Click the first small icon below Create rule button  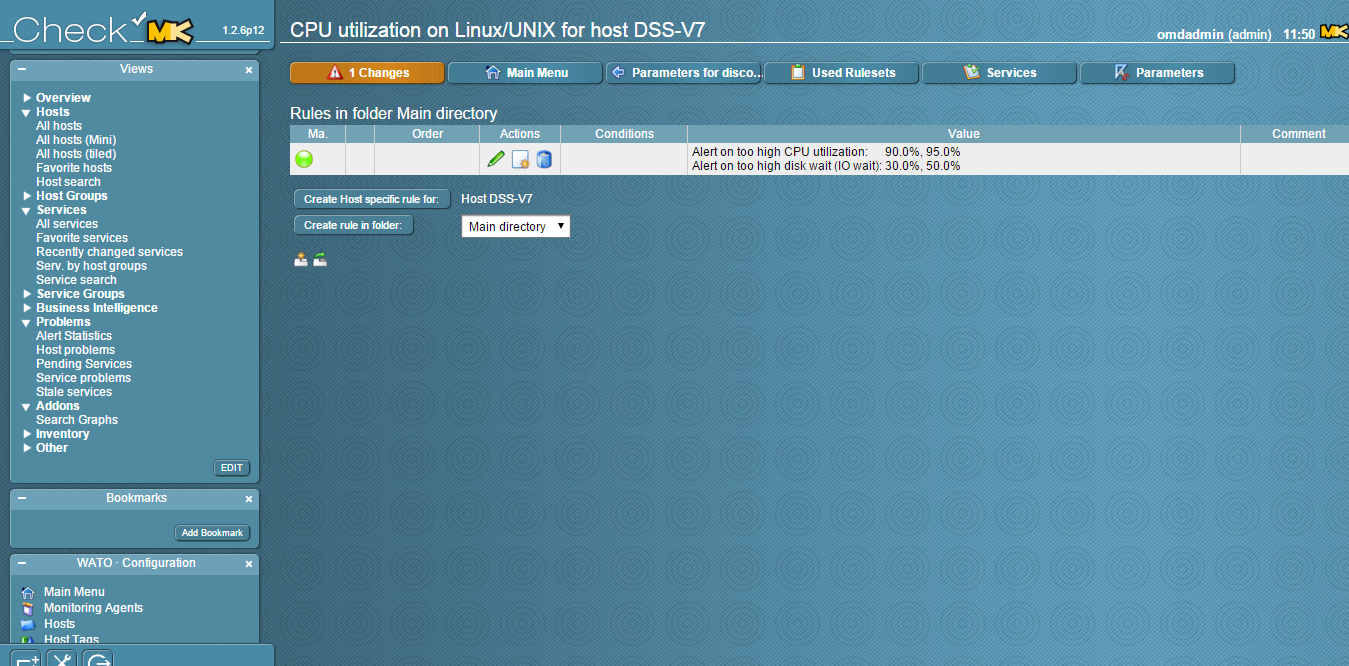[301, 260]
